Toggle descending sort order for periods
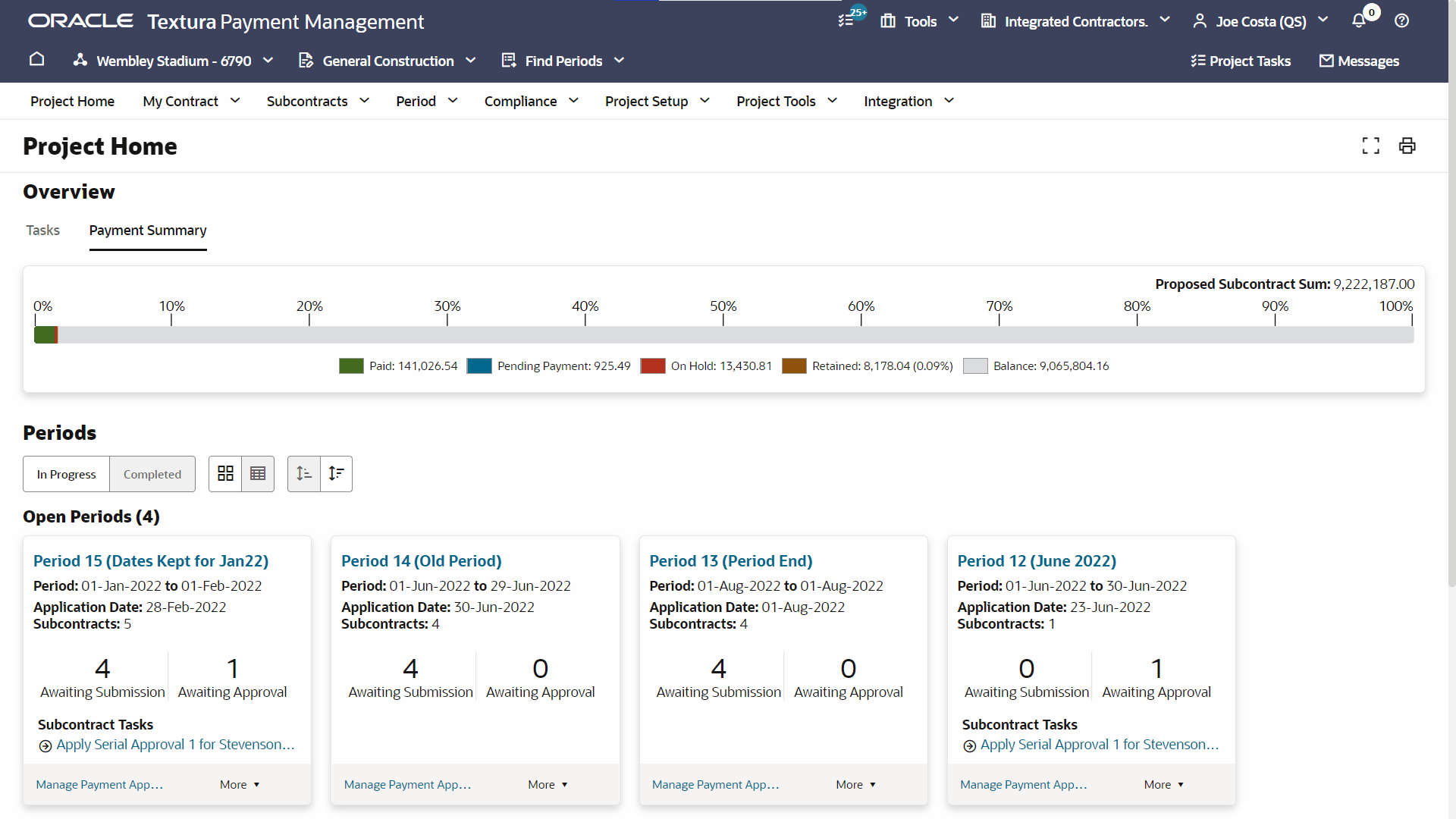 coord(336,473)
